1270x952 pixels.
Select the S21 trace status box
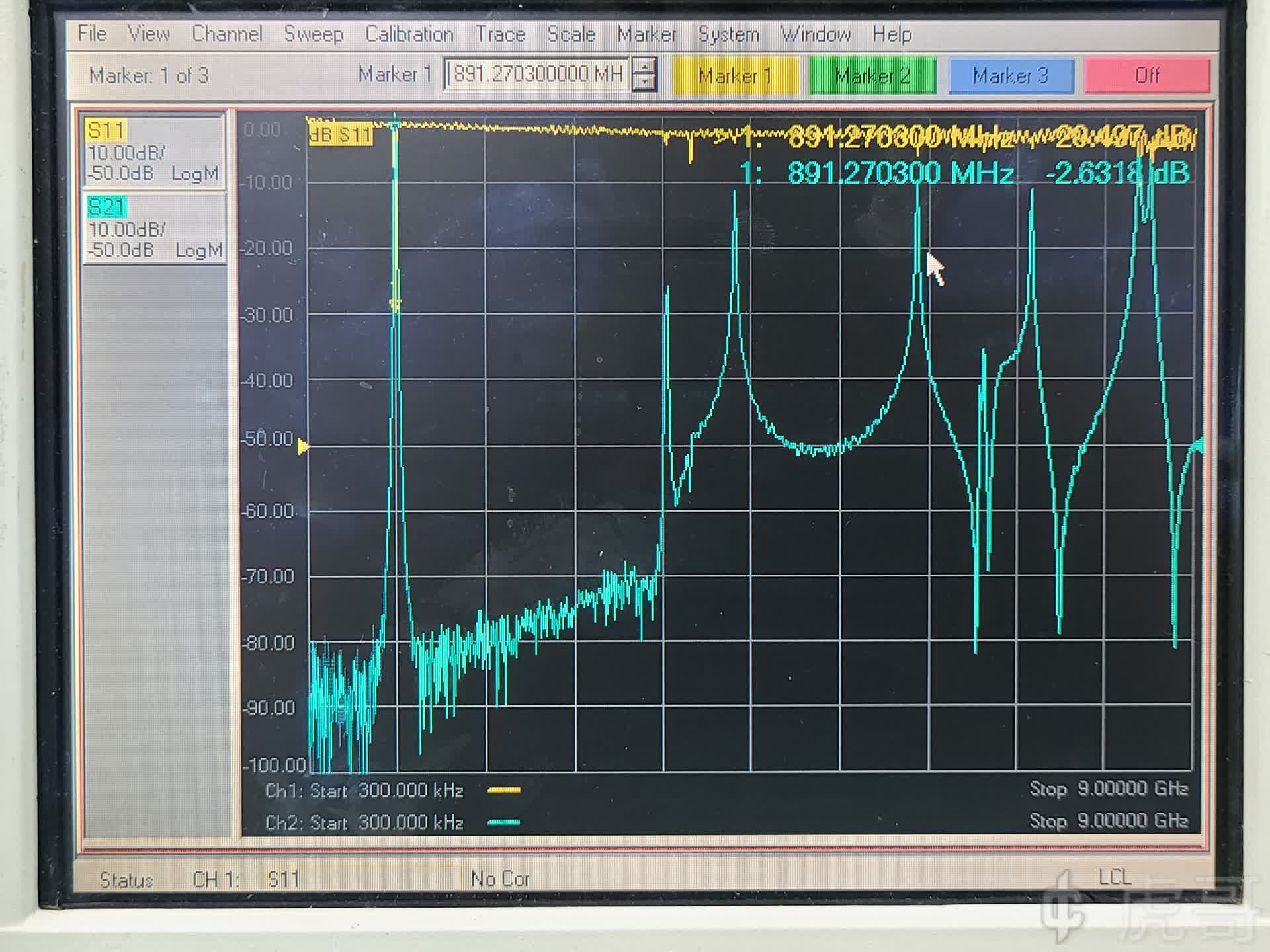(153, 229)
